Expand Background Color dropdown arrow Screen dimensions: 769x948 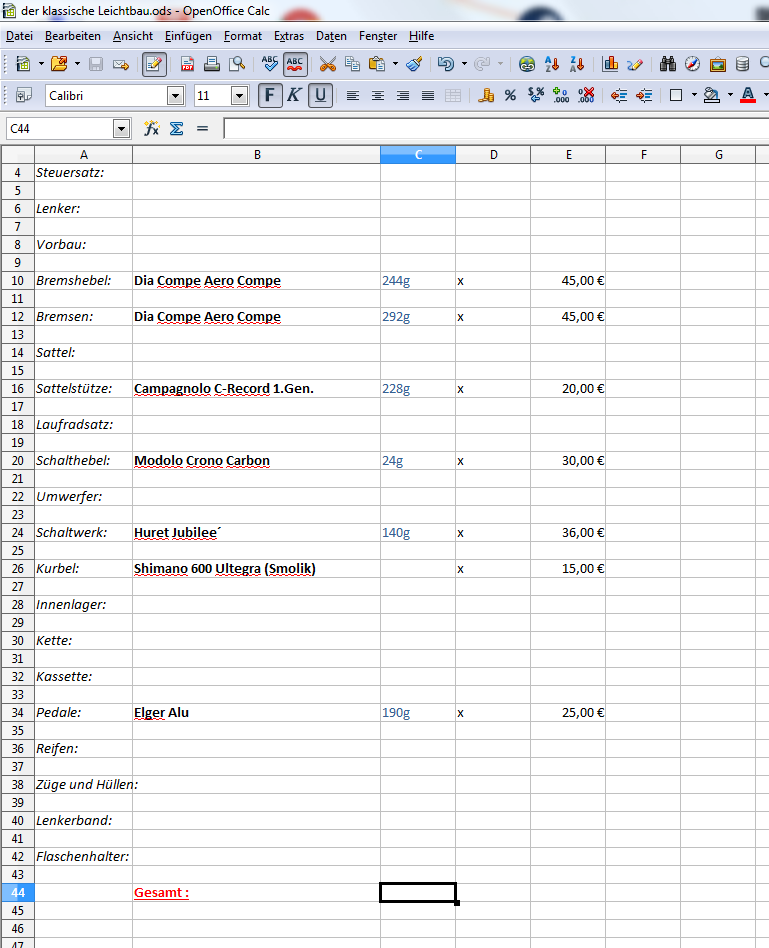[730, 95]
